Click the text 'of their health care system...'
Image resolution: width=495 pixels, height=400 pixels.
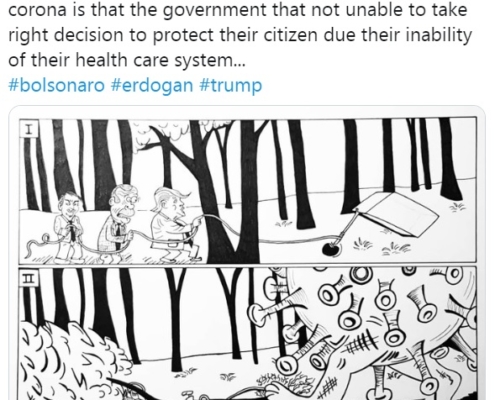127,60
